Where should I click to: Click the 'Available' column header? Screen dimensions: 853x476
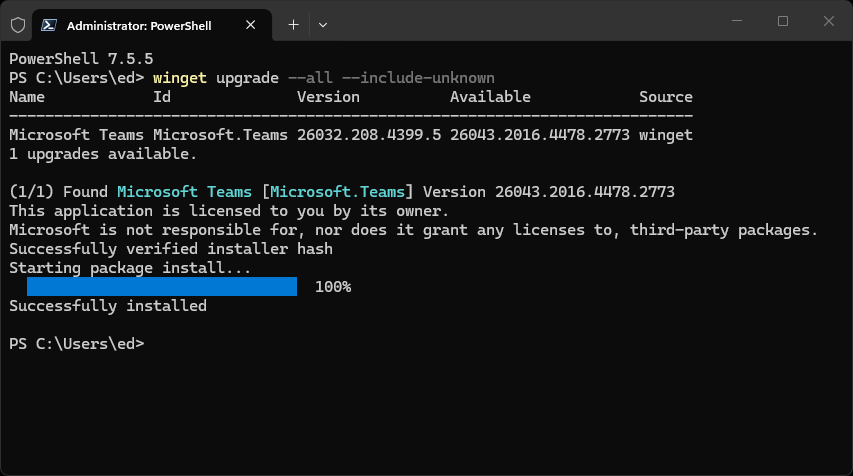click(x=490, y=97)
